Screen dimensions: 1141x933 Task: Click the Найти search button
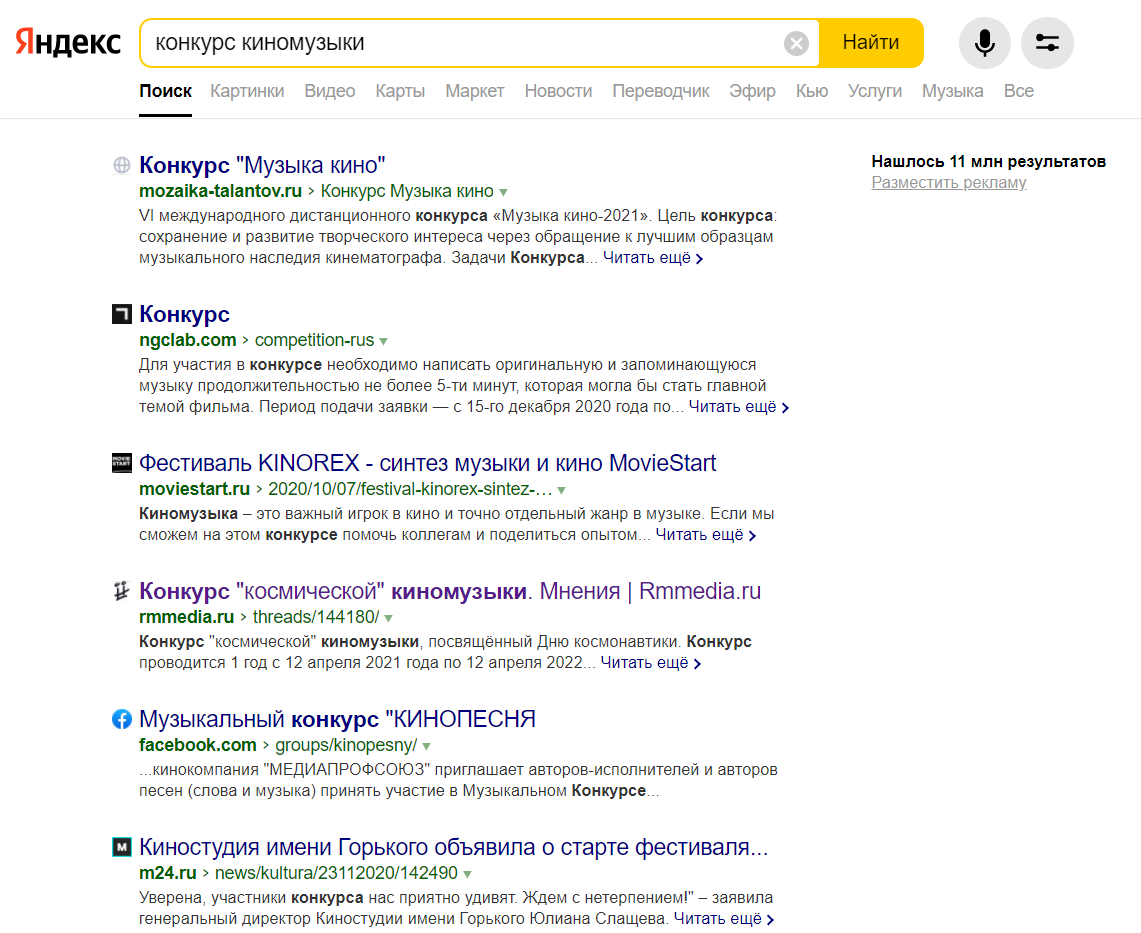(x=871, y=43)
